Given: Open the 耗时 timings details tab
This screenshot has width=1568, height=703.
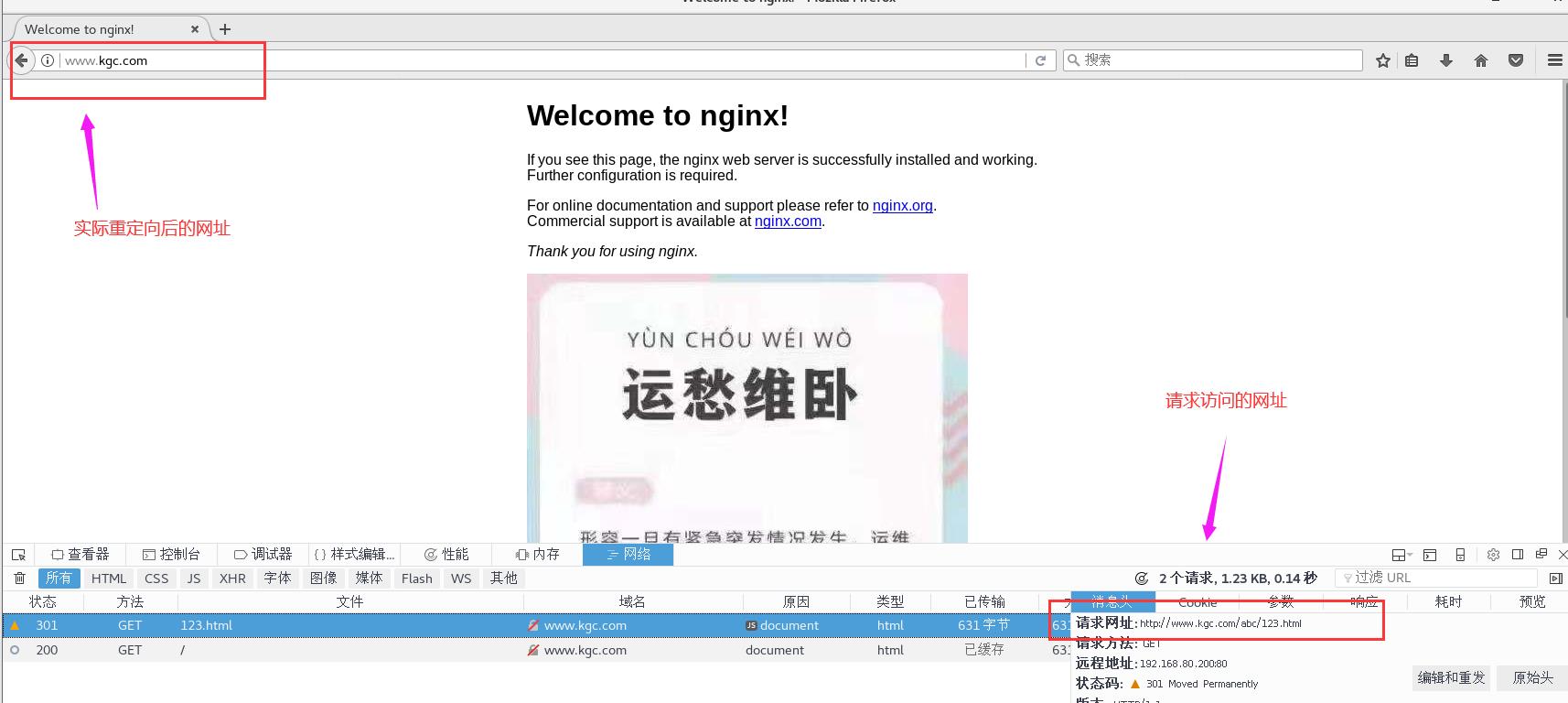Looking at the screenshot, I should (x=1448, y=601).
